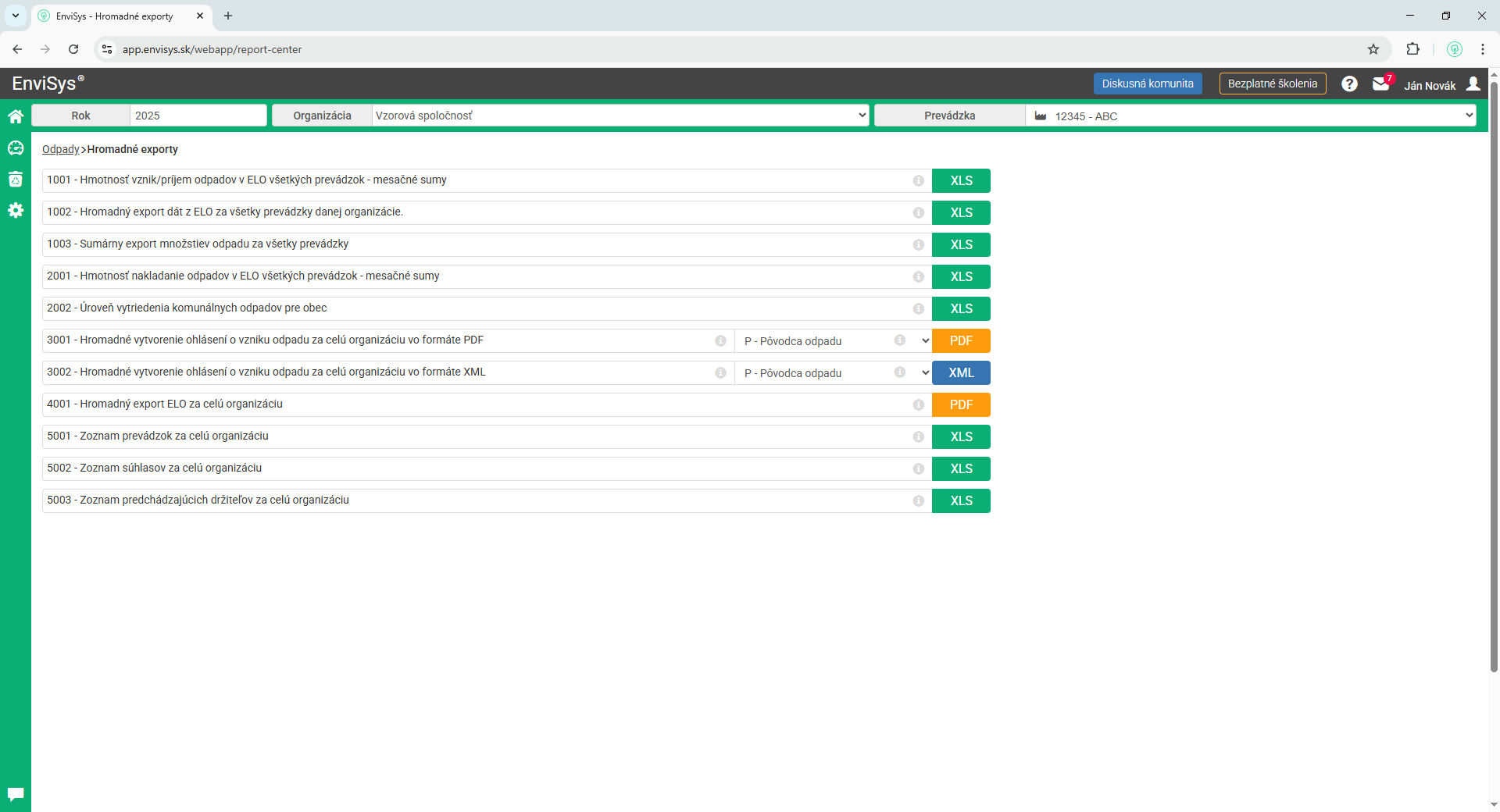The height and width of the screenshot is (812, 1500).
Task: Show info for report 1001 row
Action: [918, 180]
